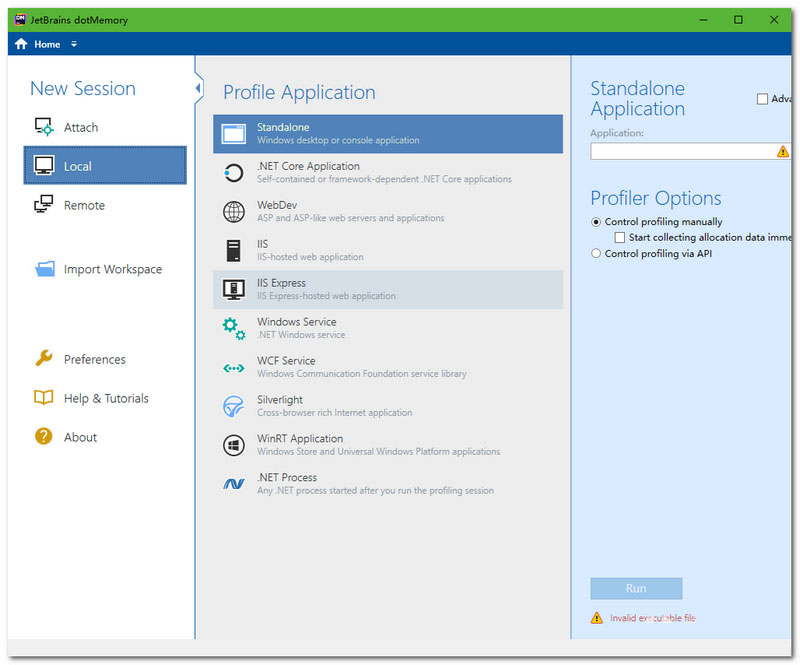Click the Preferences wrench icon
Image resolution: width=800 pixels, height=665 pixels.
coord(44,359)
